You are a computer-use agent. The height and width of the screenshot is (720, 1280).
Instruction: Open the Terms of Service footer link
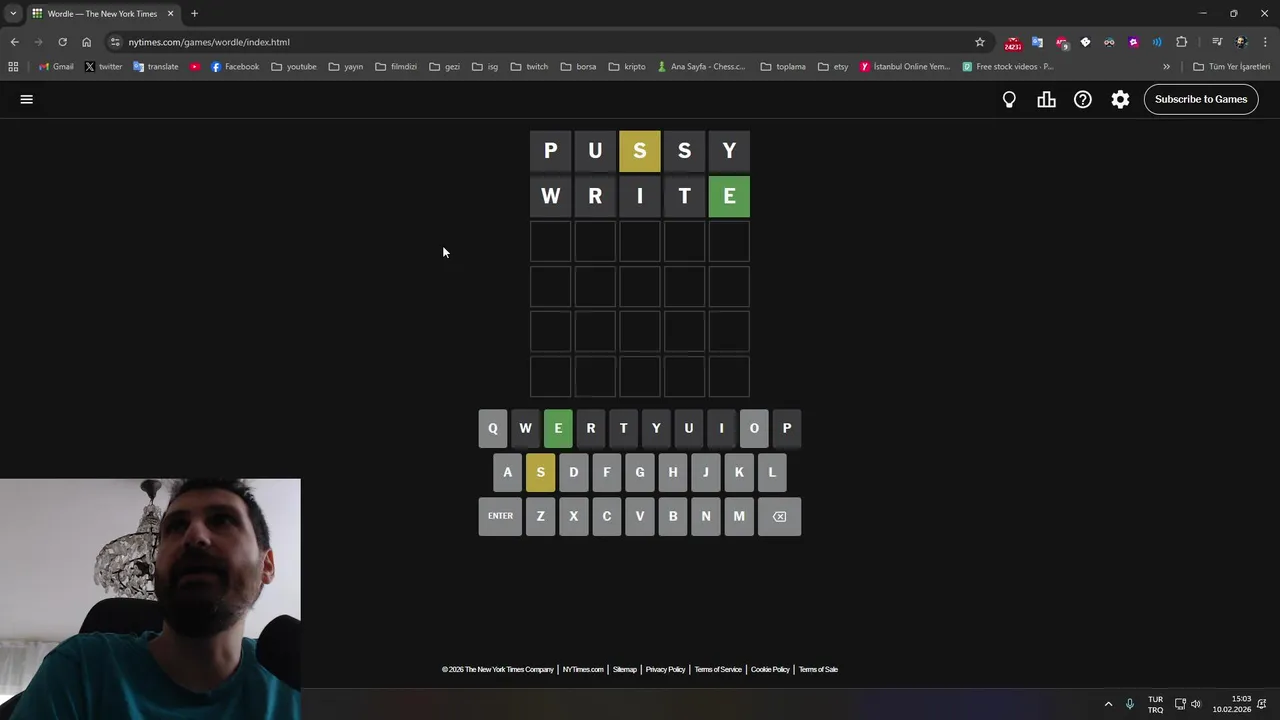(718, 670)
